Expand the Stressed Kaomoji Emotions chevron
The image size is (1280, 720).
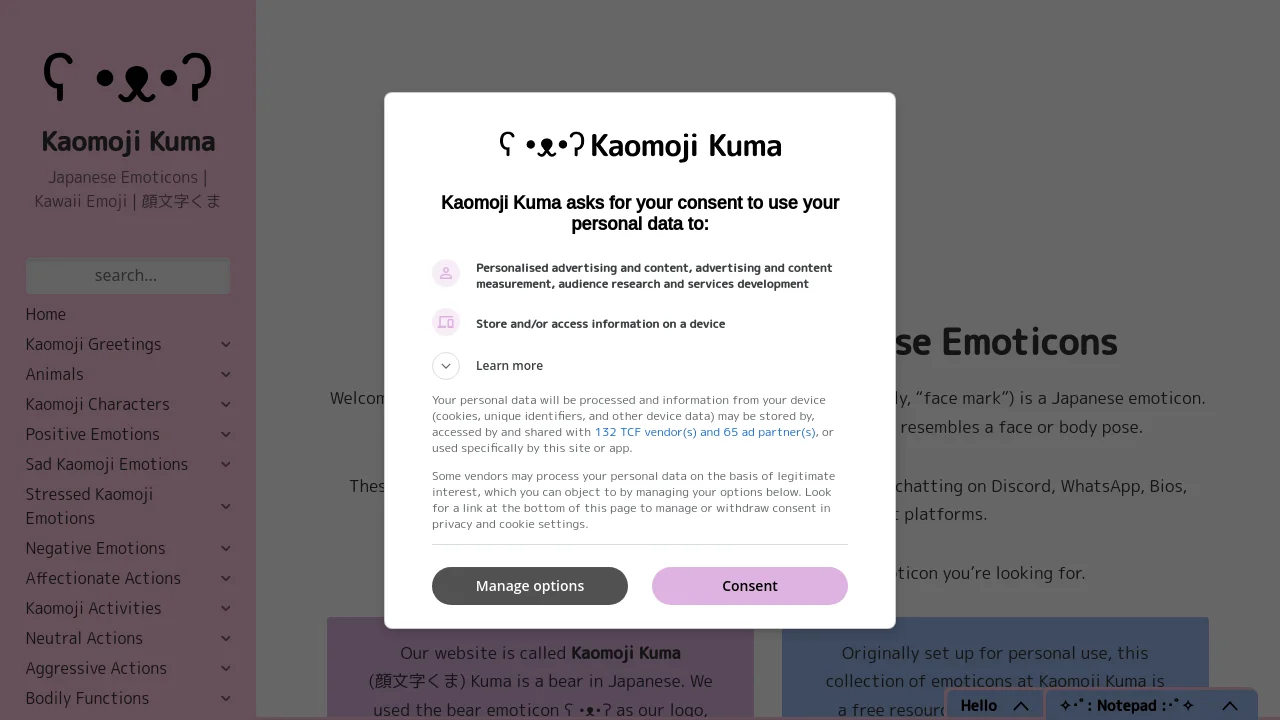(x=226, y=506)
